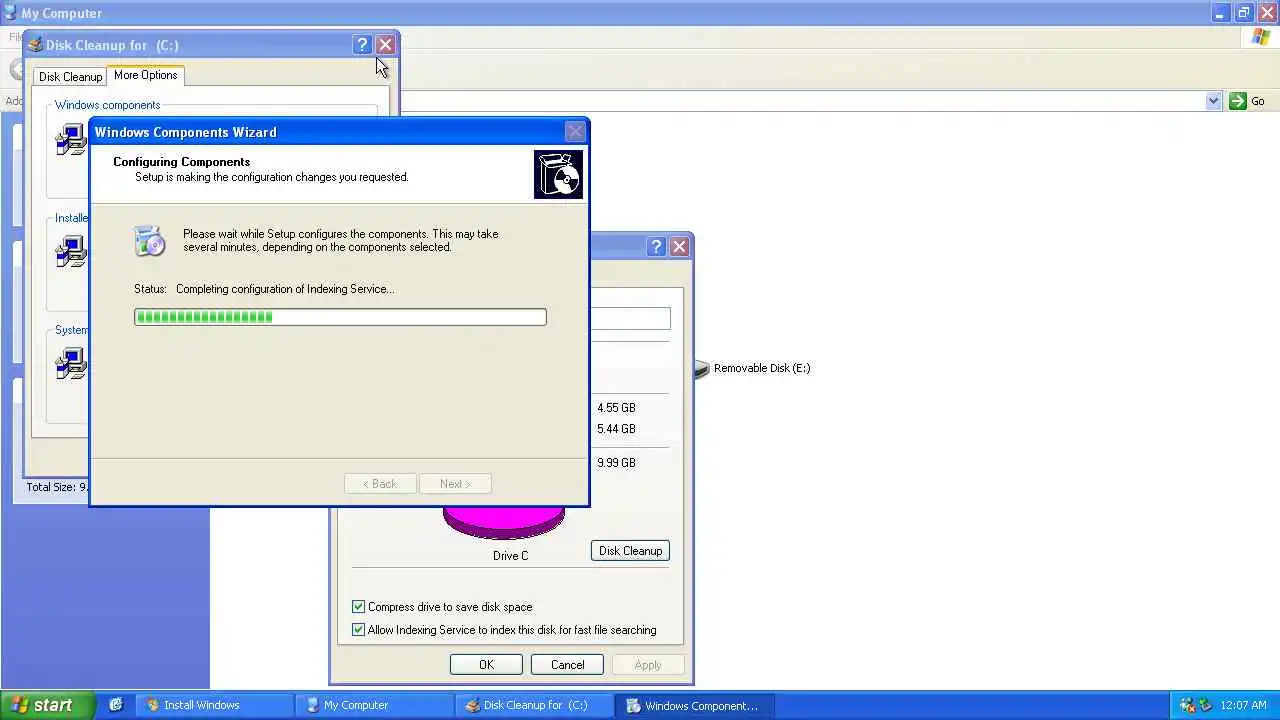Click the '4.55 GB' value in Properties
Screen dimensions: 1280x720
(616, 408)
